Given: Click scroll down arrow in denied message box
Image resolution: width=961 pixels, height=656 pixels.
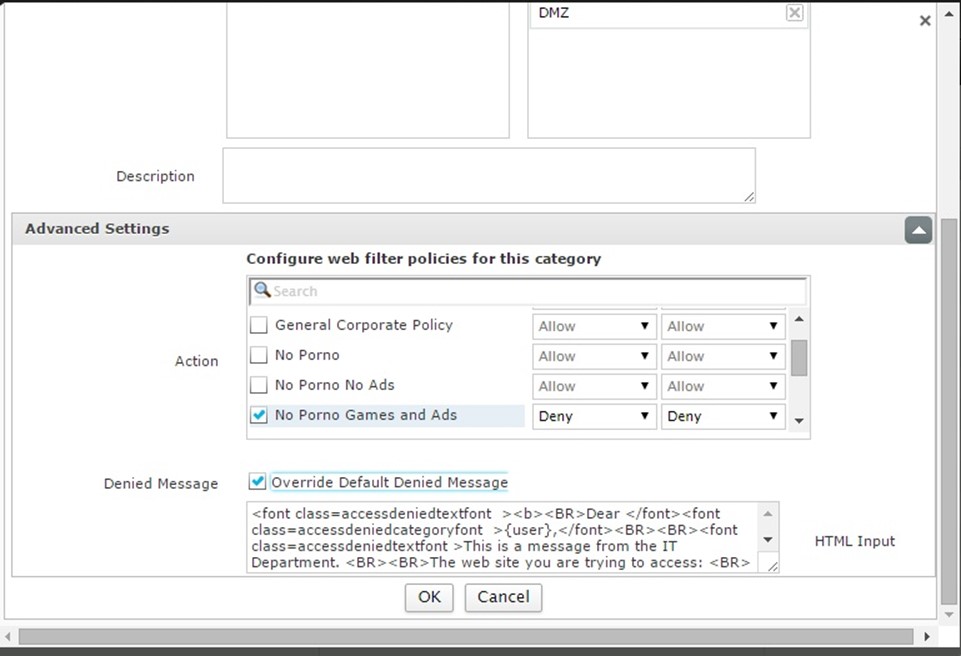Looking at the screenshot, I should pyautogui.click(x=768, y=540).
